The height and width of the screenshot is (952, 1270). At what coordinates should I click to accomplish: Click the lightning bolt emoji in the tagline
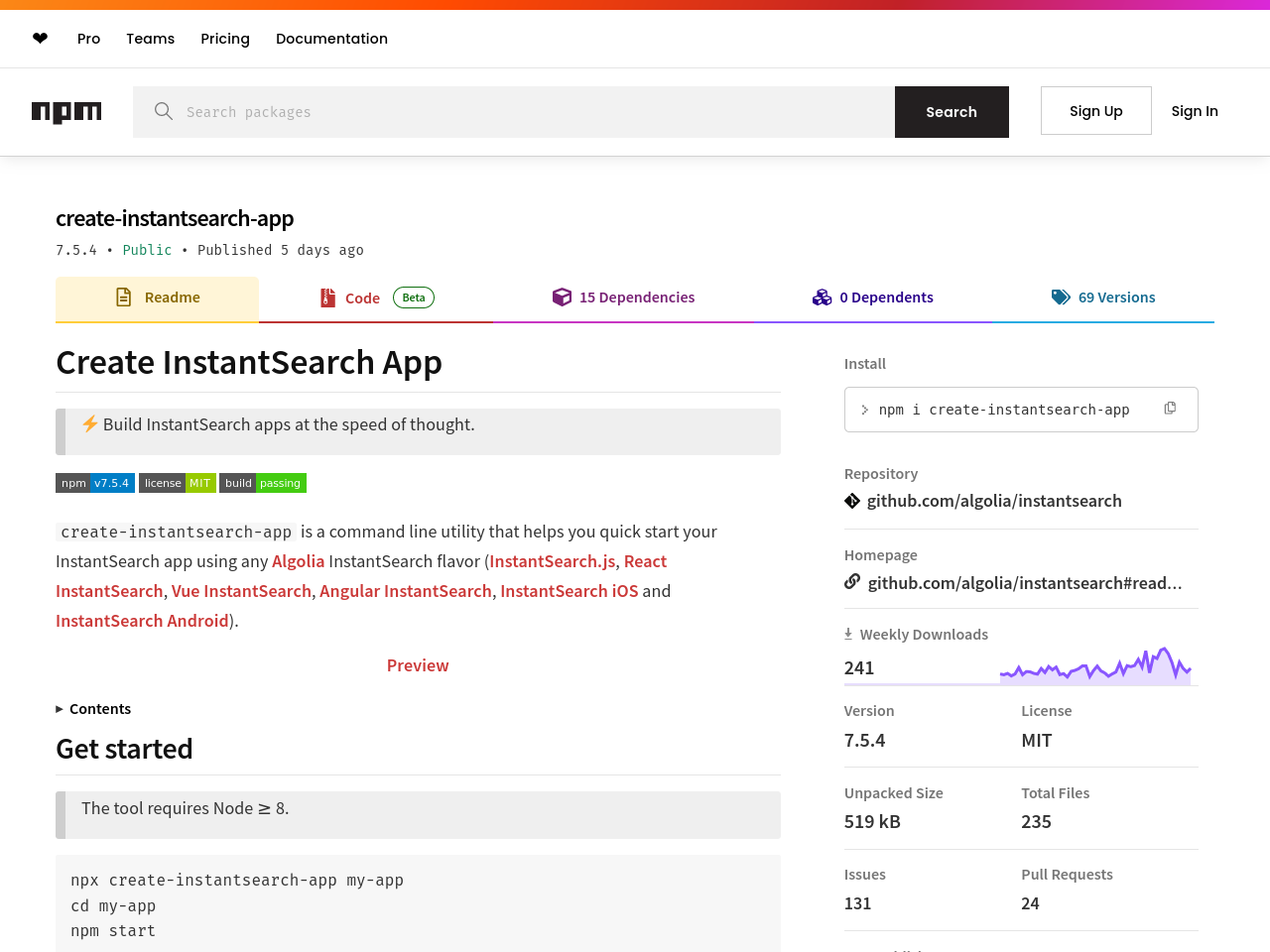(x=90, y=424)
